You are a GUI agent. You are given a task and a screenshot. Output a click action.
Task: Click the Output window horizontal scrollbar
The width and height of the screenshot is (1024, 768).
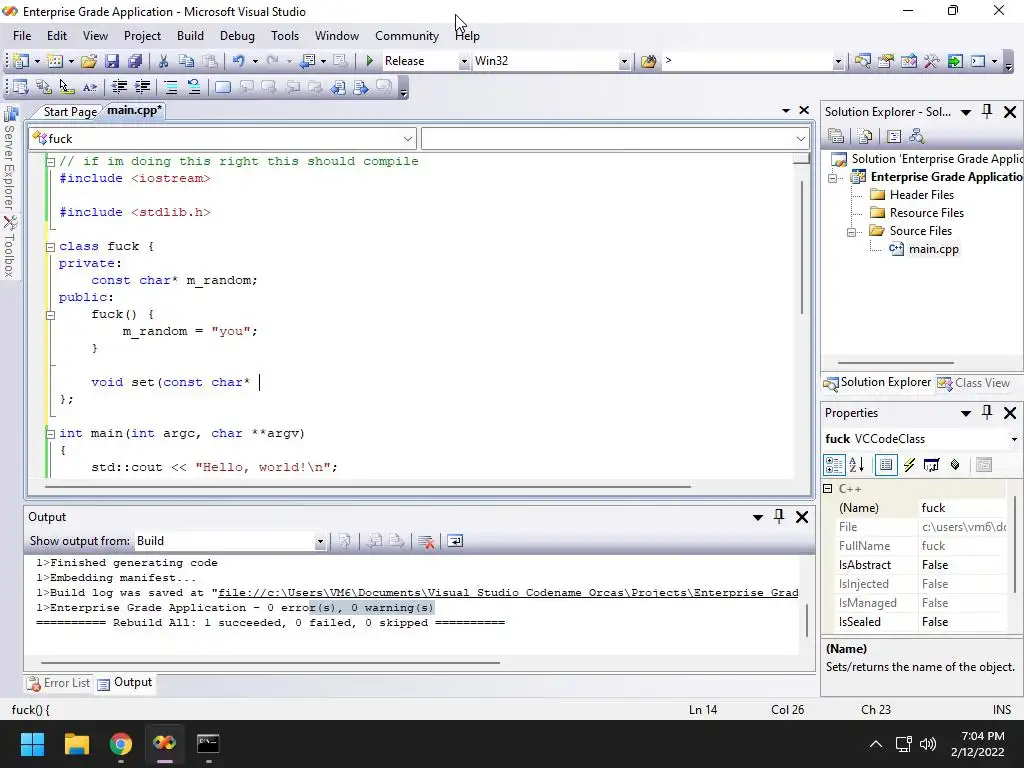(270, 663)
